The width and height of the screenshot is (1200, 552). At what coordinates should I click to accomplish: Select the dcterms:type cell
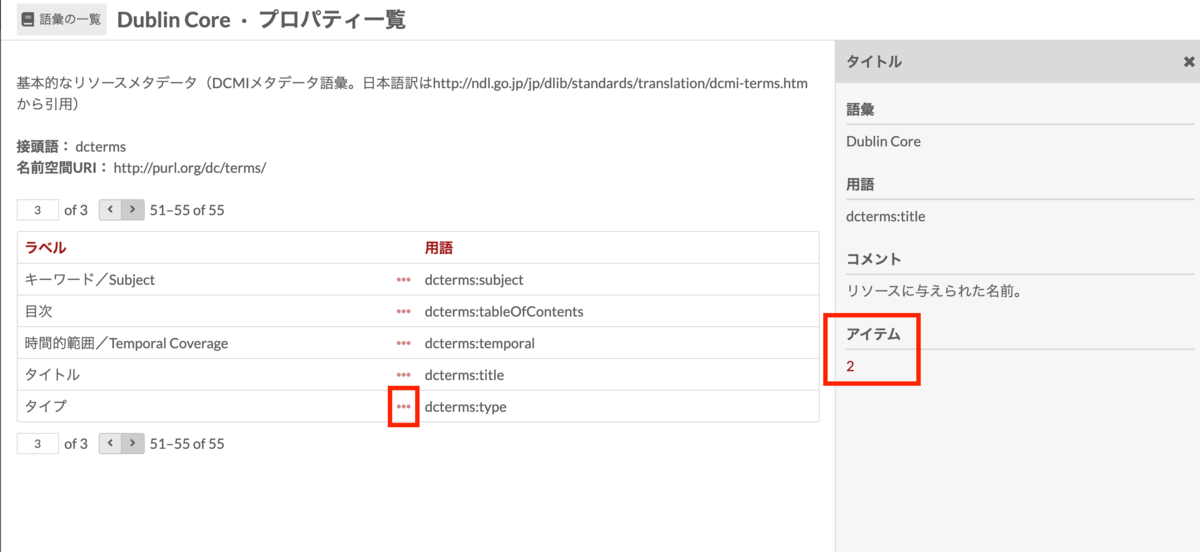(x=466, y=407)
